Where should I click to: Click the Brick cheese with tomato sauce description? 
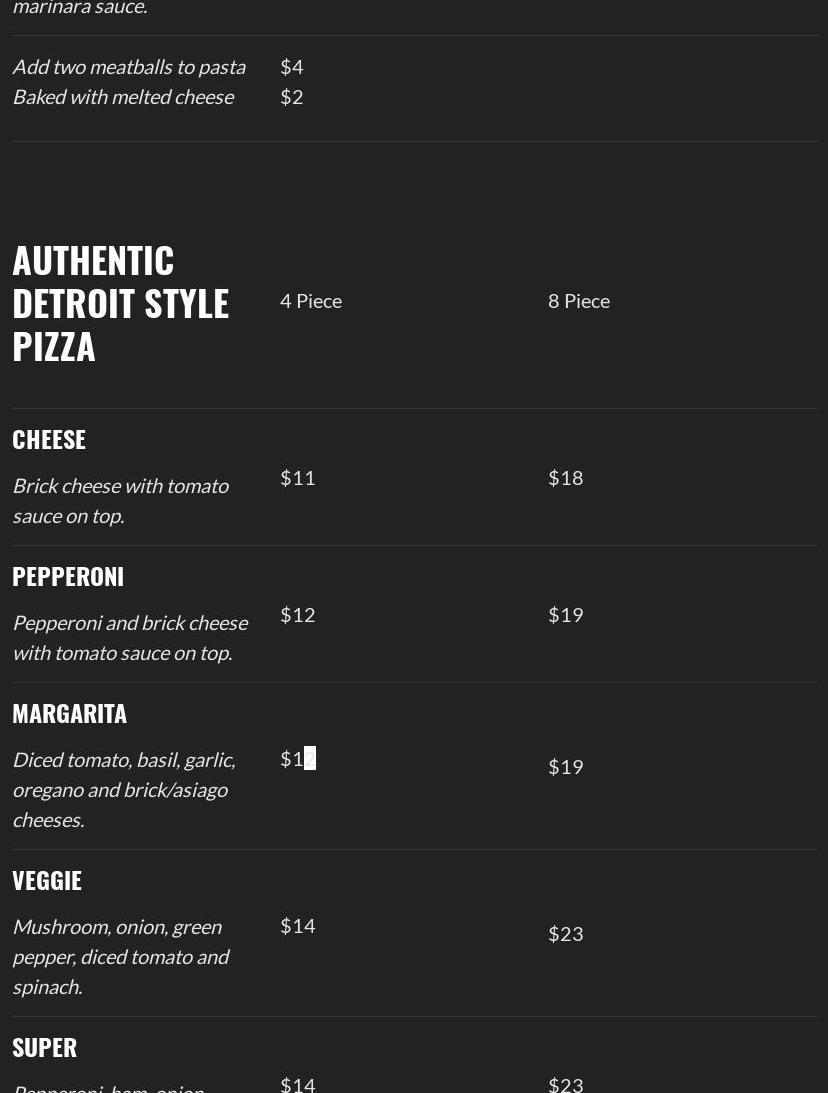click(121, 500)
